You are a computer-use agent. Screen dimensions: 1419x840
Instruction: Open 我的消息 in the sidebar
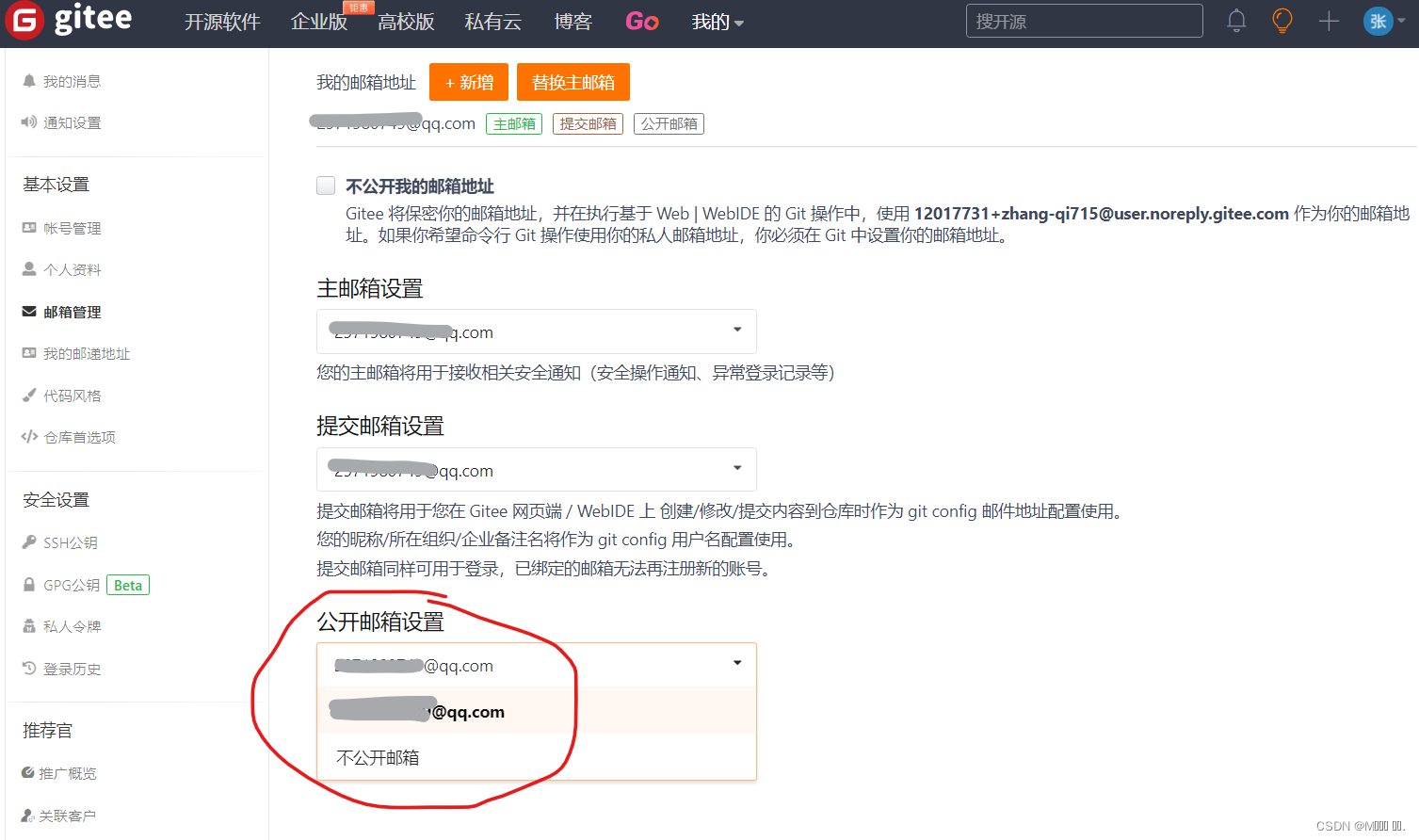pyautogui.click(x=71, y=81)
